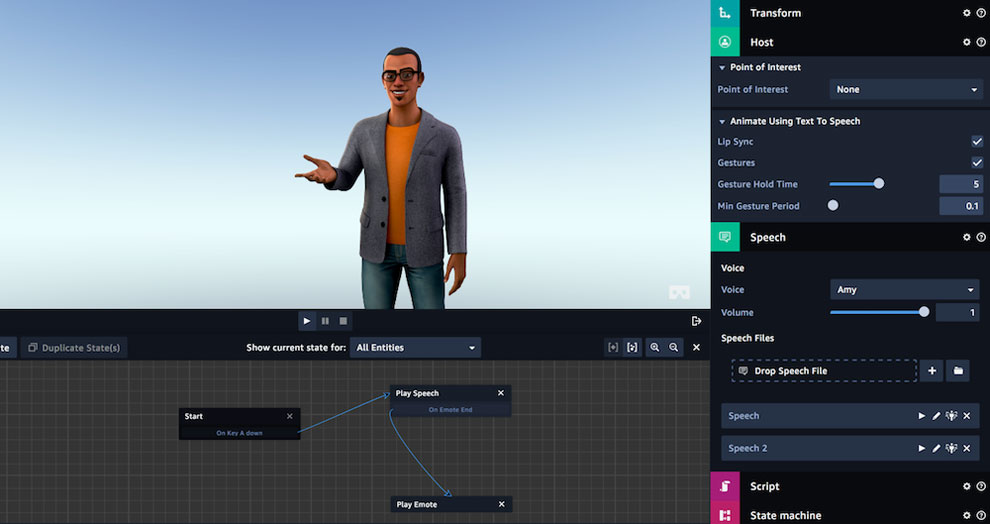
Task: Click the Duplicate State(s) button
Action: (x=75, y=348)
